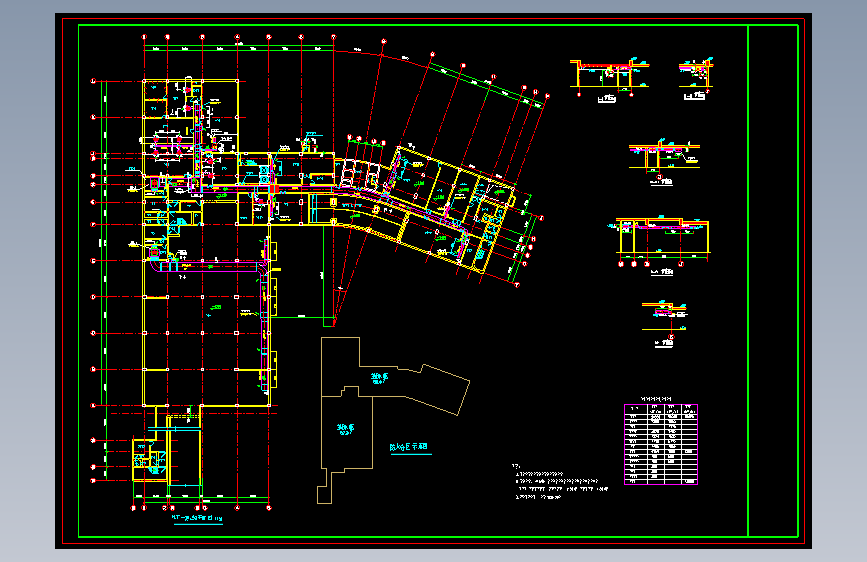867x562 pixels.
Task: Select the magenta-bordered data table
Action: (x=661, y=444)
